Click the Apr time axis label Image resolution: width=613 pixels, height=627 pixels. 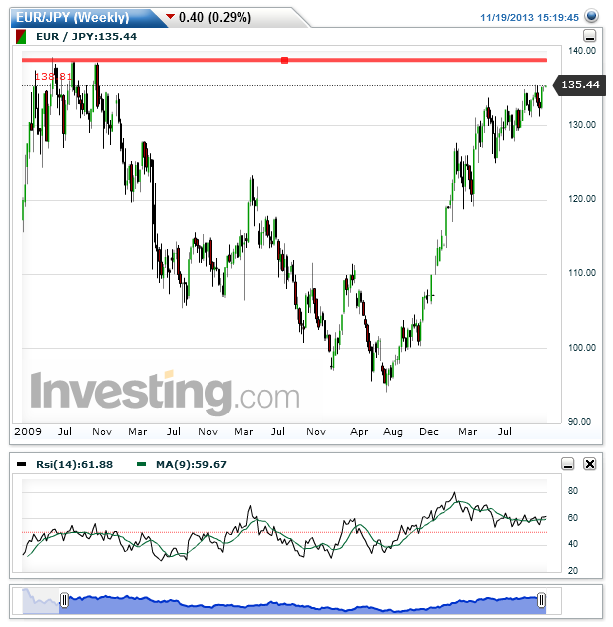point(359,432)
